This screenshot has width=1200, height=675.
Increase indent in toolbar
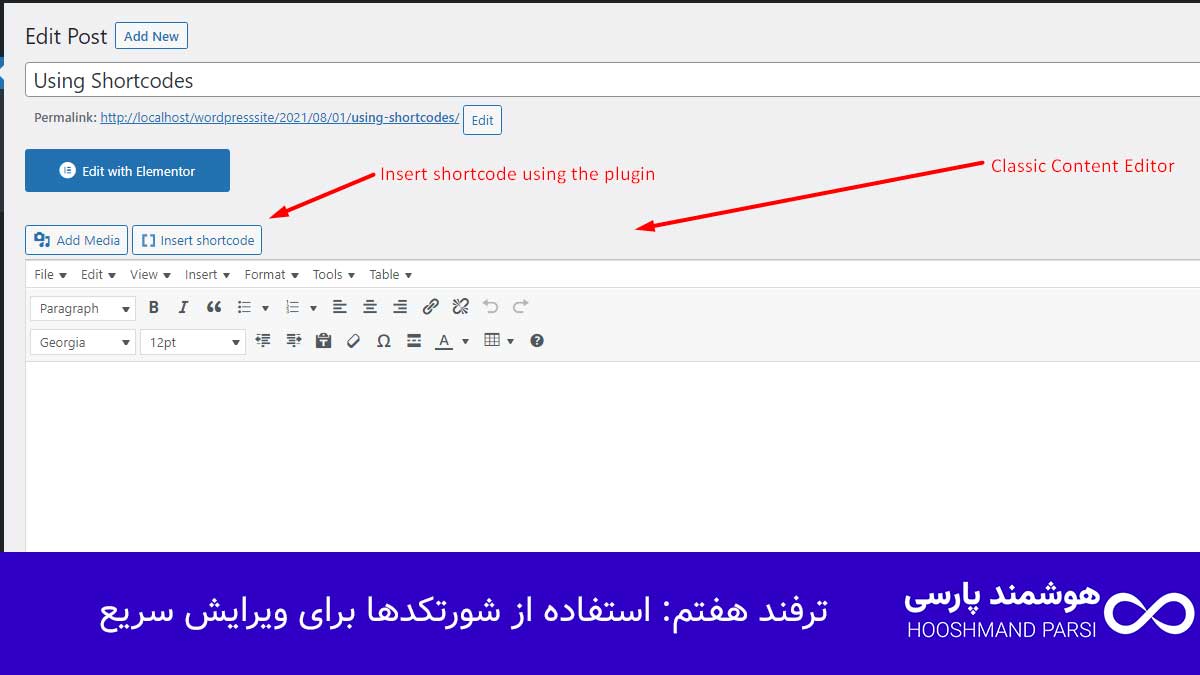(293, 341)
